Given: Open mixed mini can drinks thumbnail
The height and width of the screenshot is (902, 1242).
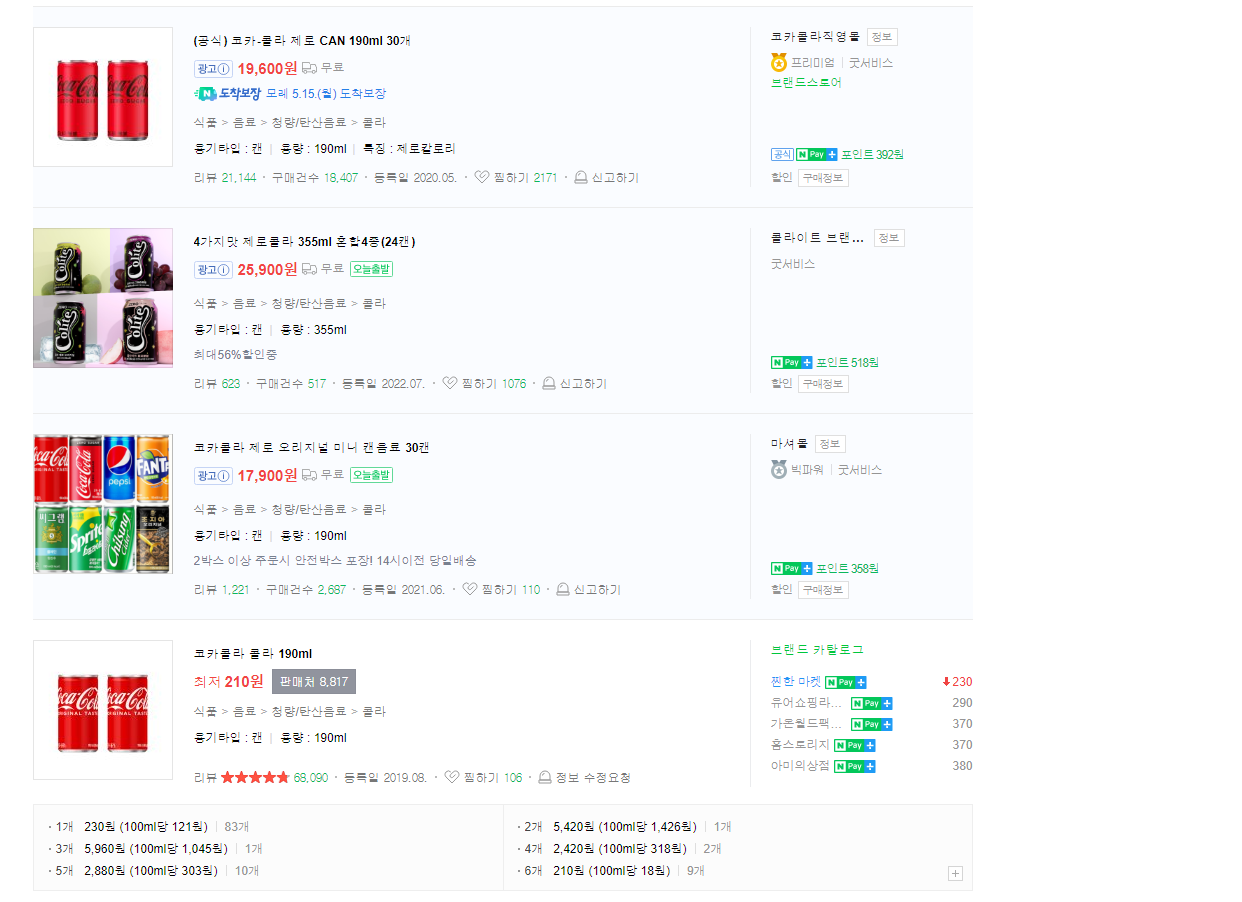Looking at the screenshot, I should [103, 504].
